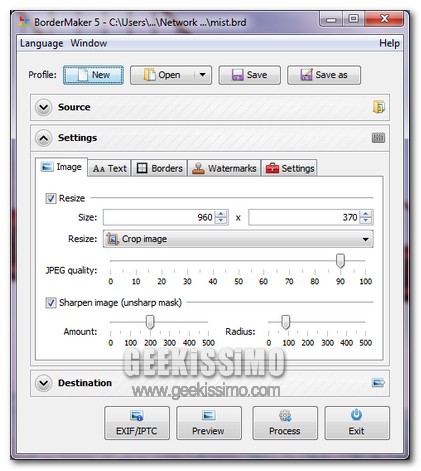
Task: Click the New profile button
Action: tap(93, 75)
